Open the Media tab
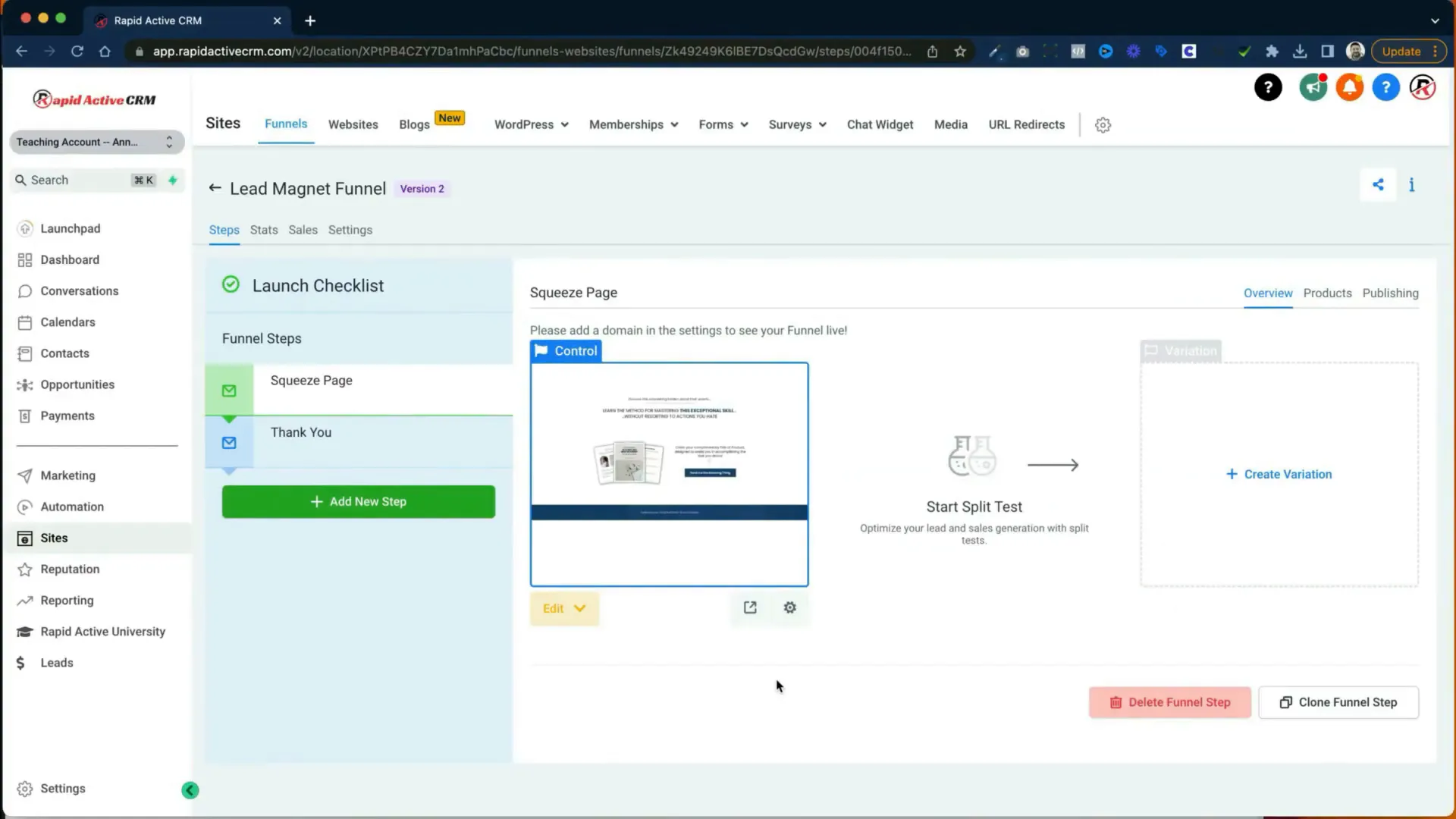Viewport: 1456px width, 819px height. click(950, 124)
